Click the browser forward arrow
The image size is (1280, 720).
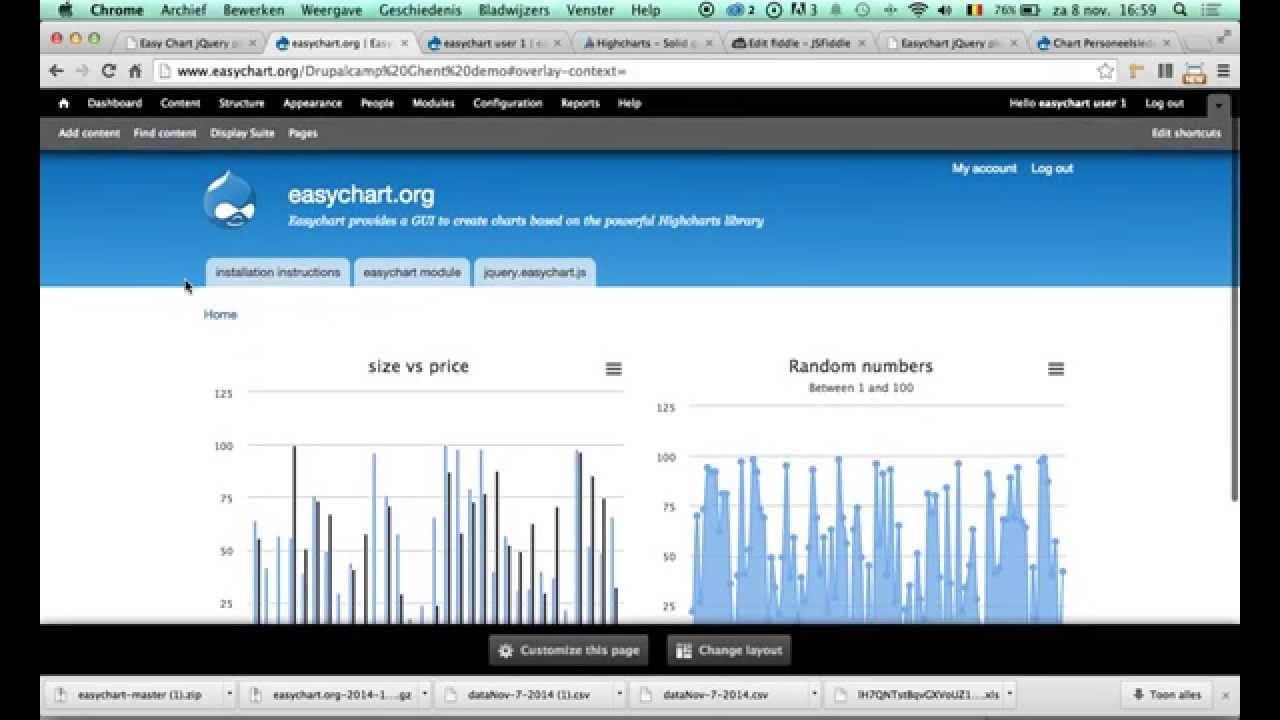83,71
